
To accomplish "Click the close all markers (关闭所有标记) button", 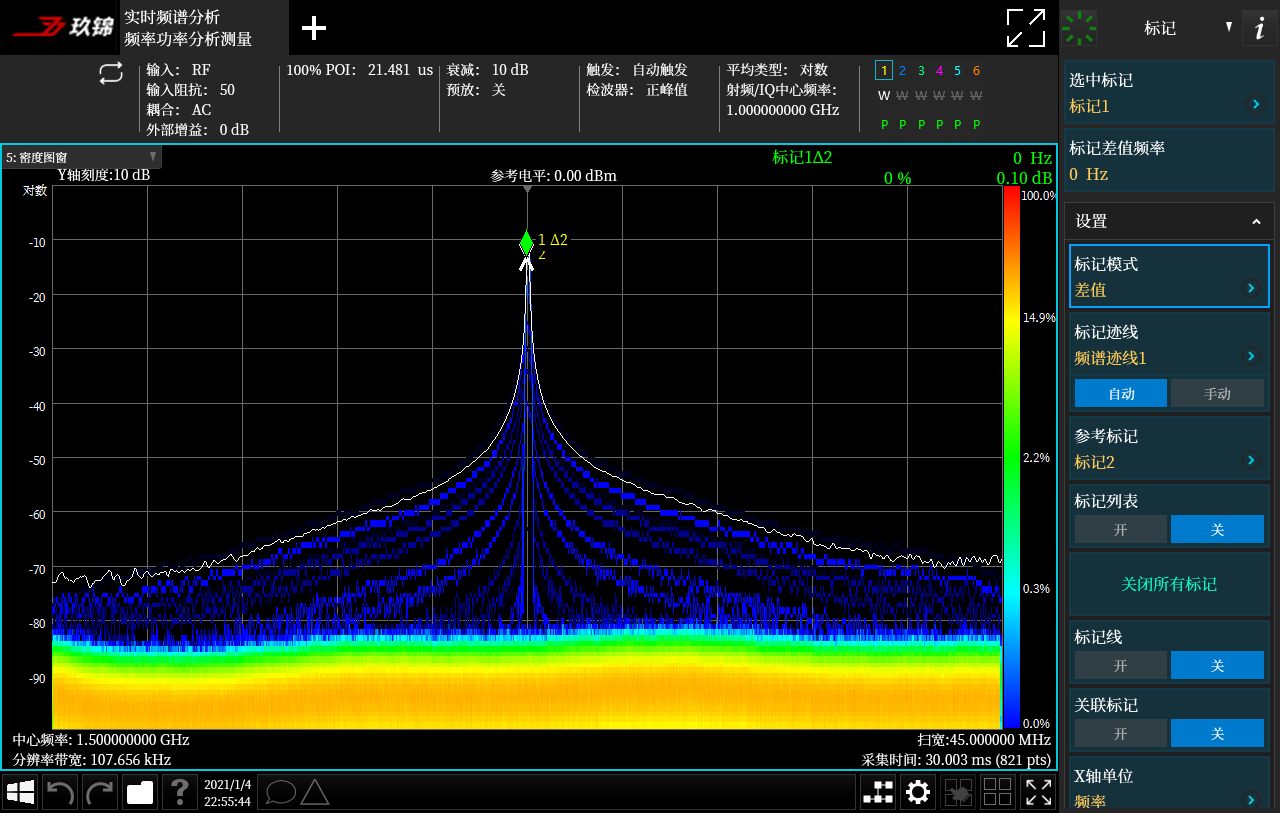I will 1169,584.
